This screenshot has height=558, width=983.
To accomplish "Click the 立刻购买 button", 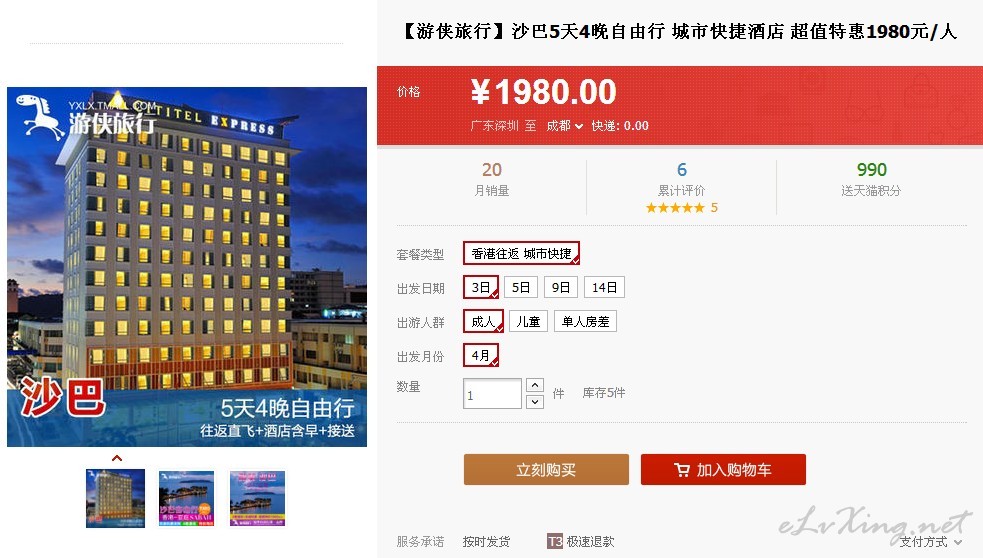I will point(546,470).
